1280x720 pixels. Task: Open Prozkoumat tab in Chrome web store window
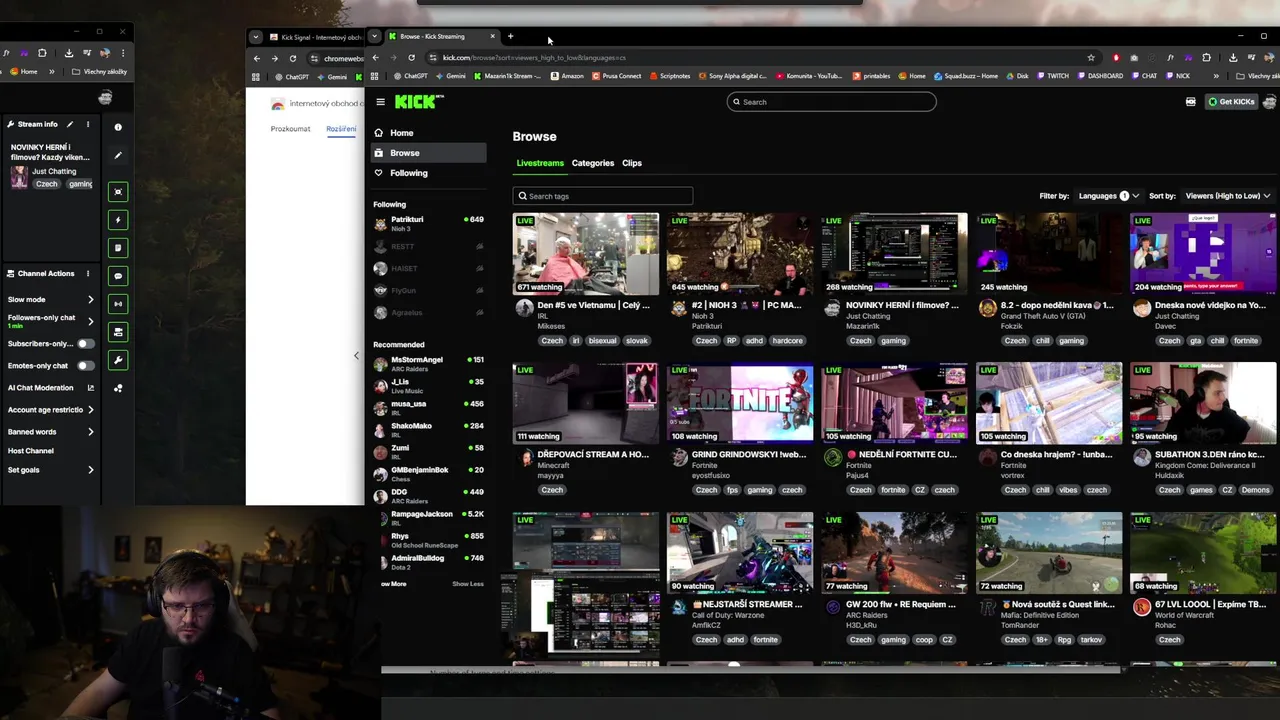point(290,129)
